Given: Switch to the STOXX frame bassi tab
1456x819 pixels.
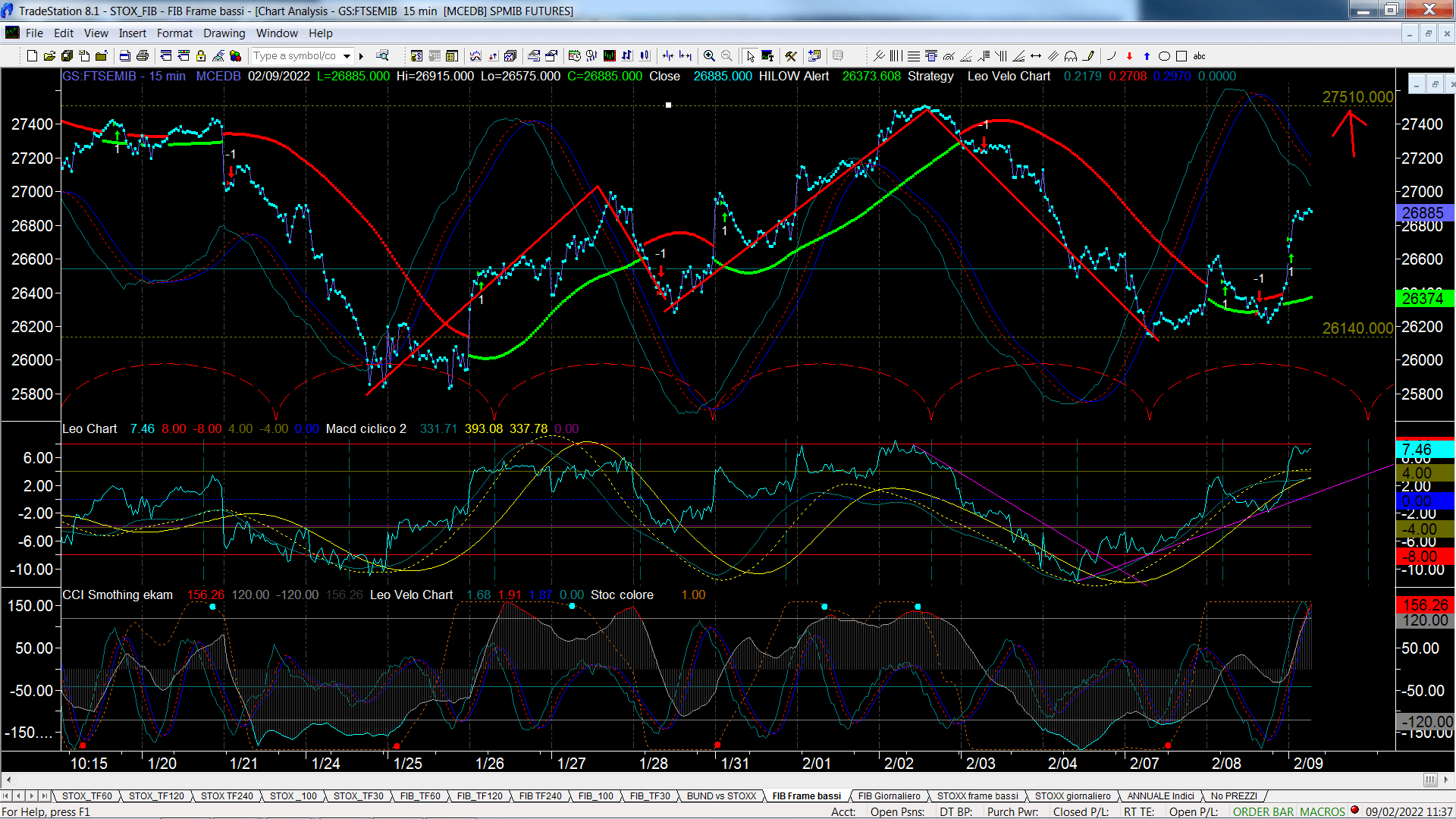Looking at the screenshot, I should tap(977, 796).
